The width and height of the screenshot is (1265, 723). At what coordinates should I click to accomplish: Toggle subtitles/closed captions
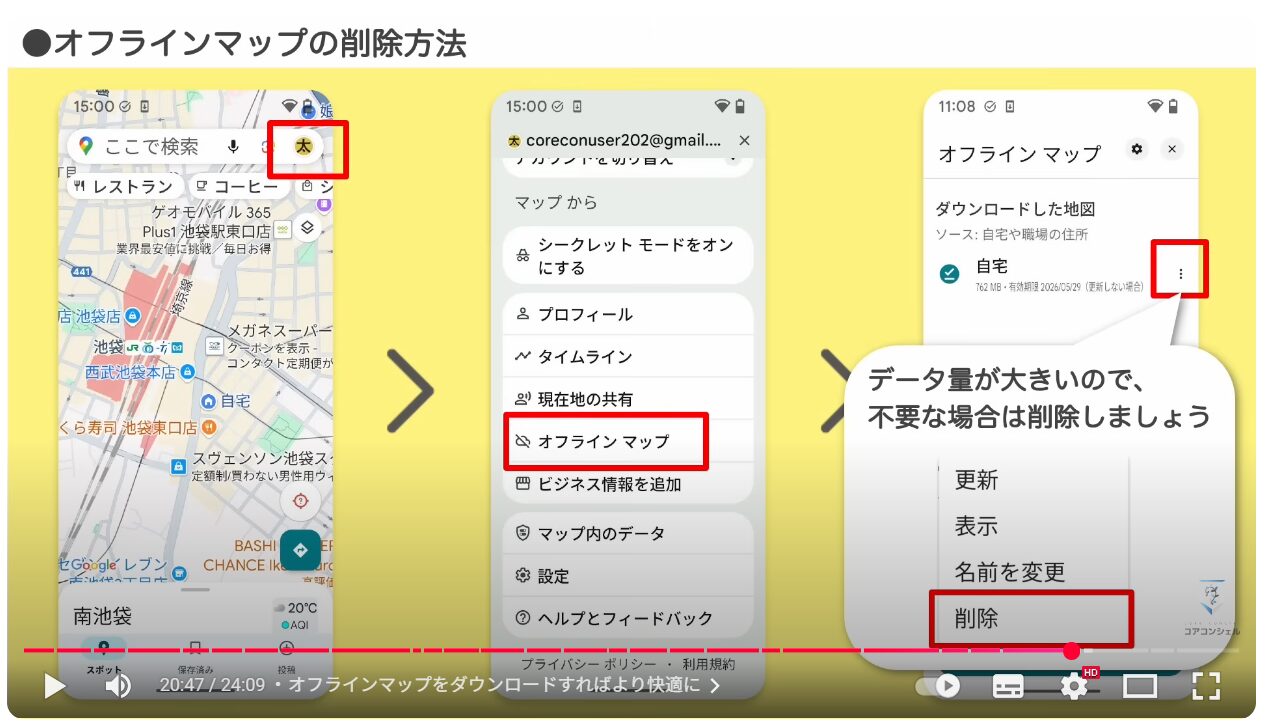point(1008,686)
